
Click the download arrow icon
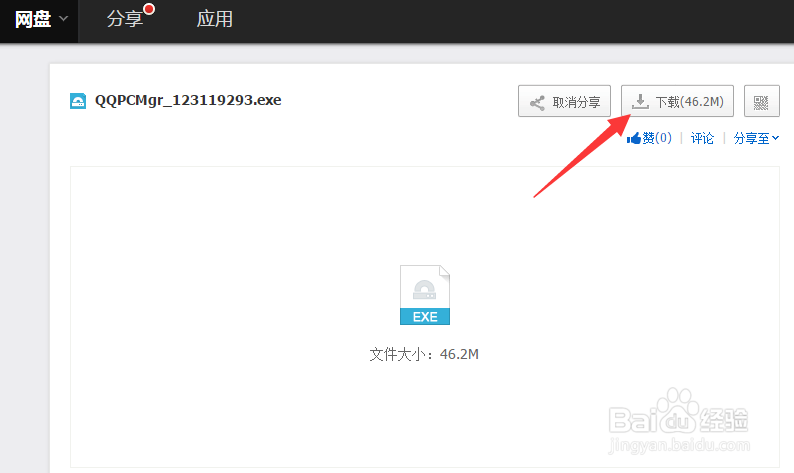640,102
